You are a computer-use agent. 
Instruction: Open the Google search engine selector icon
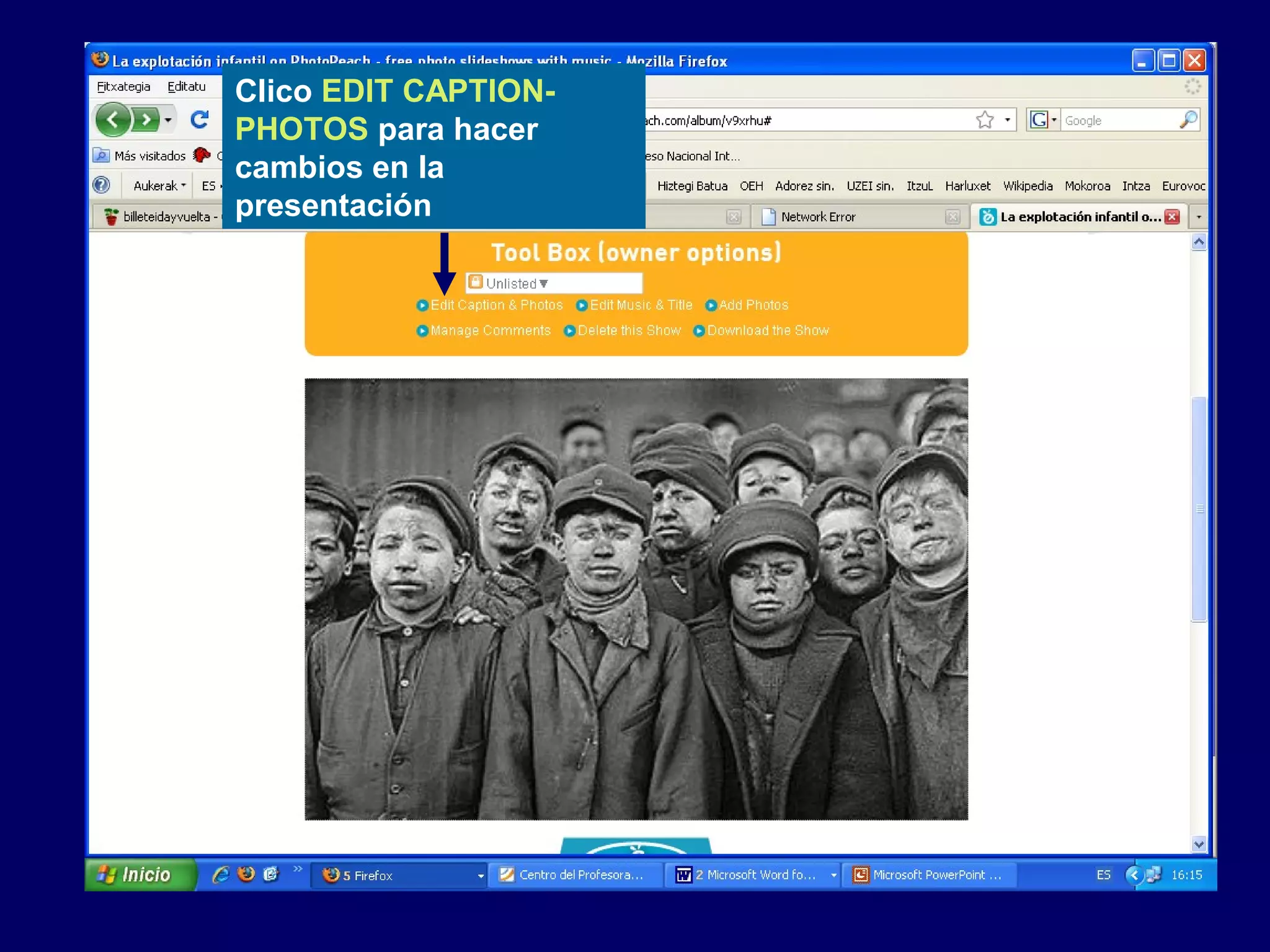click(x=1039, y=120)
